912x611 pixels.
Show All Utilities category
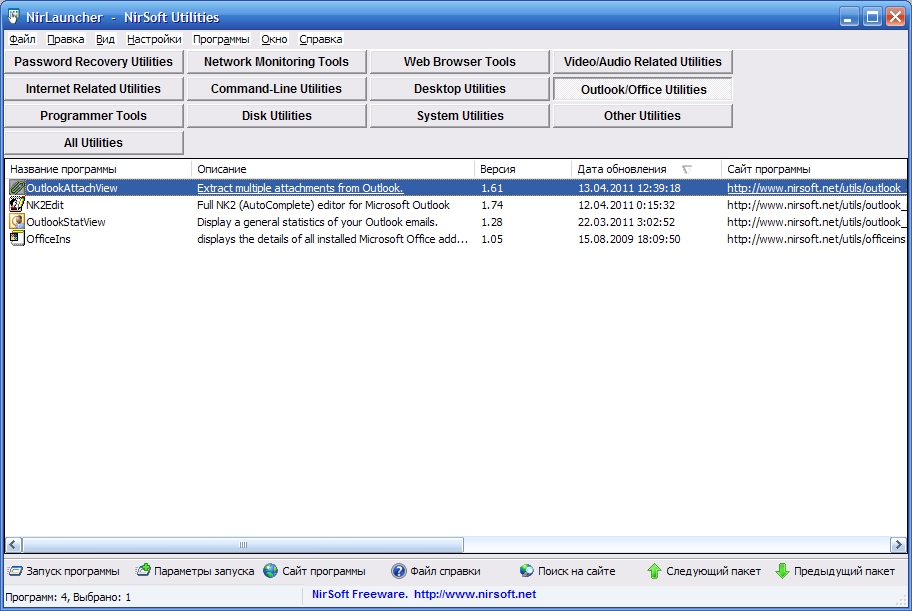94,143
